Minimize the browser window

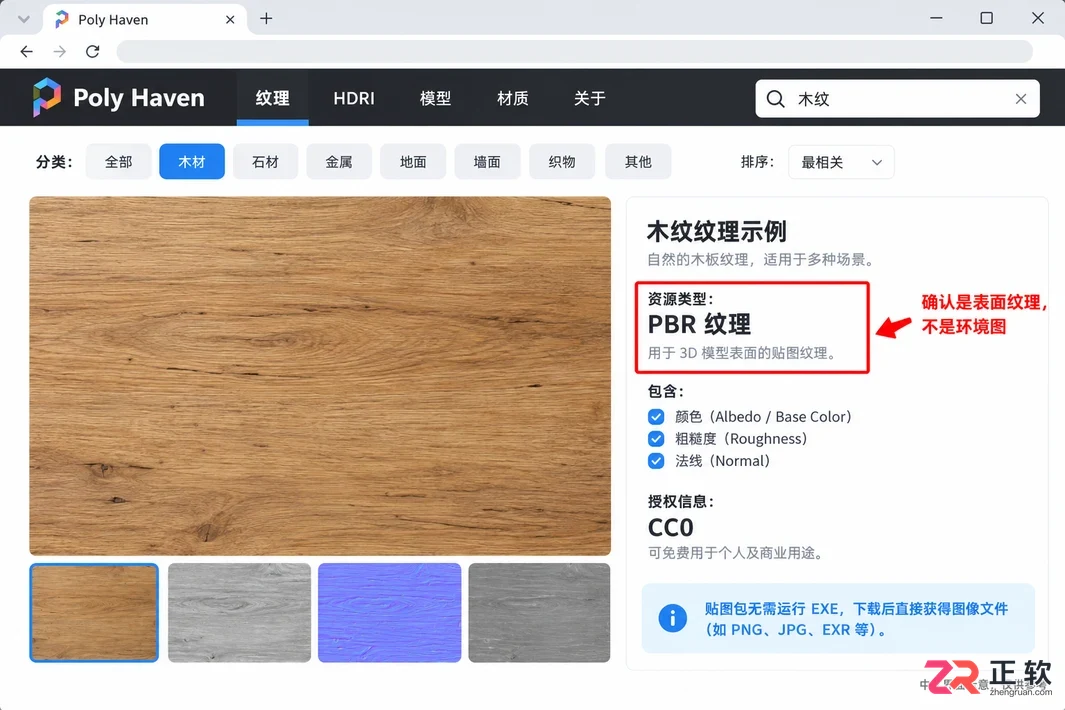click(936, 18)
